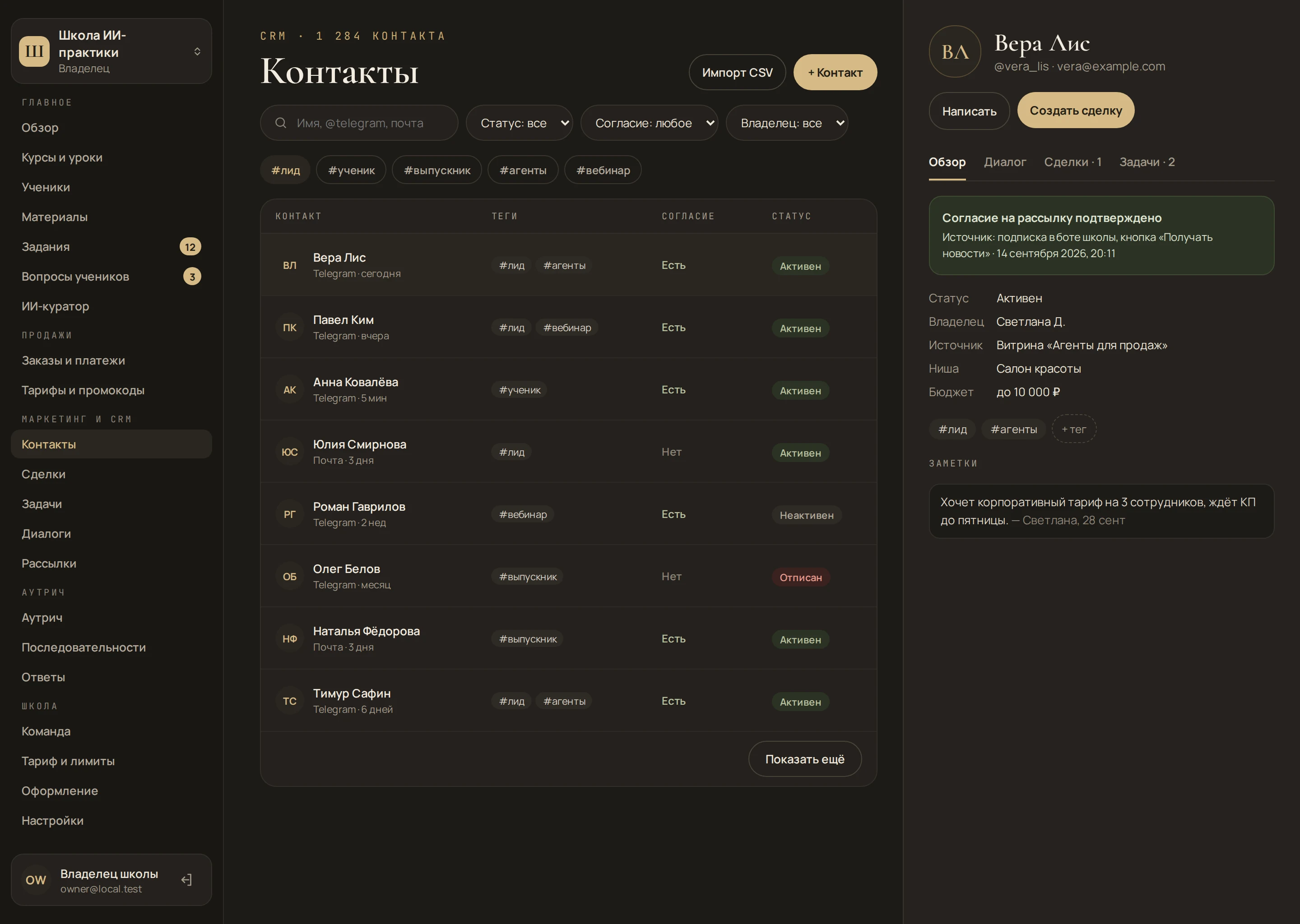Click the school logo icon "Ш"

tap(34, 51)
